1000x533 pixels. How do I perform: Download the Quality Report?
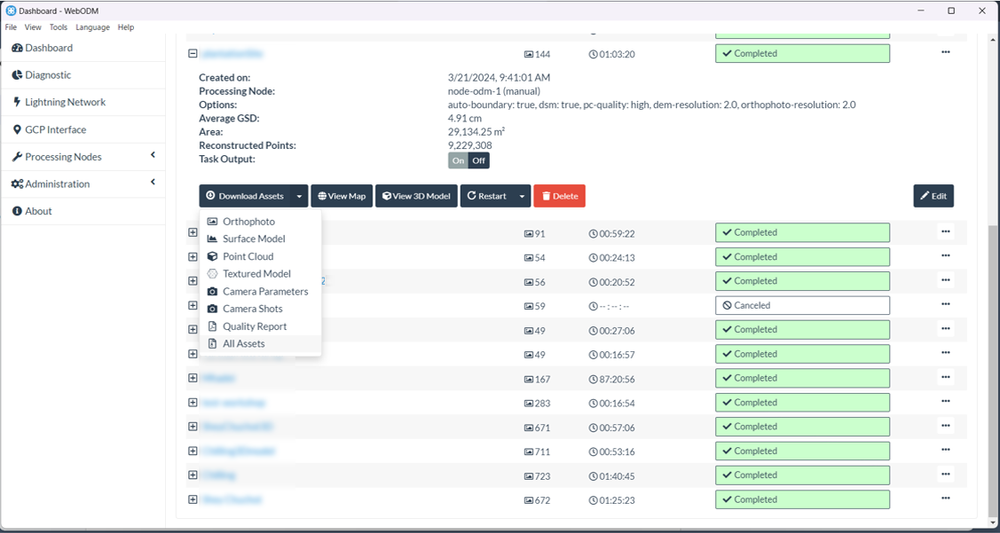click(260, 326)
